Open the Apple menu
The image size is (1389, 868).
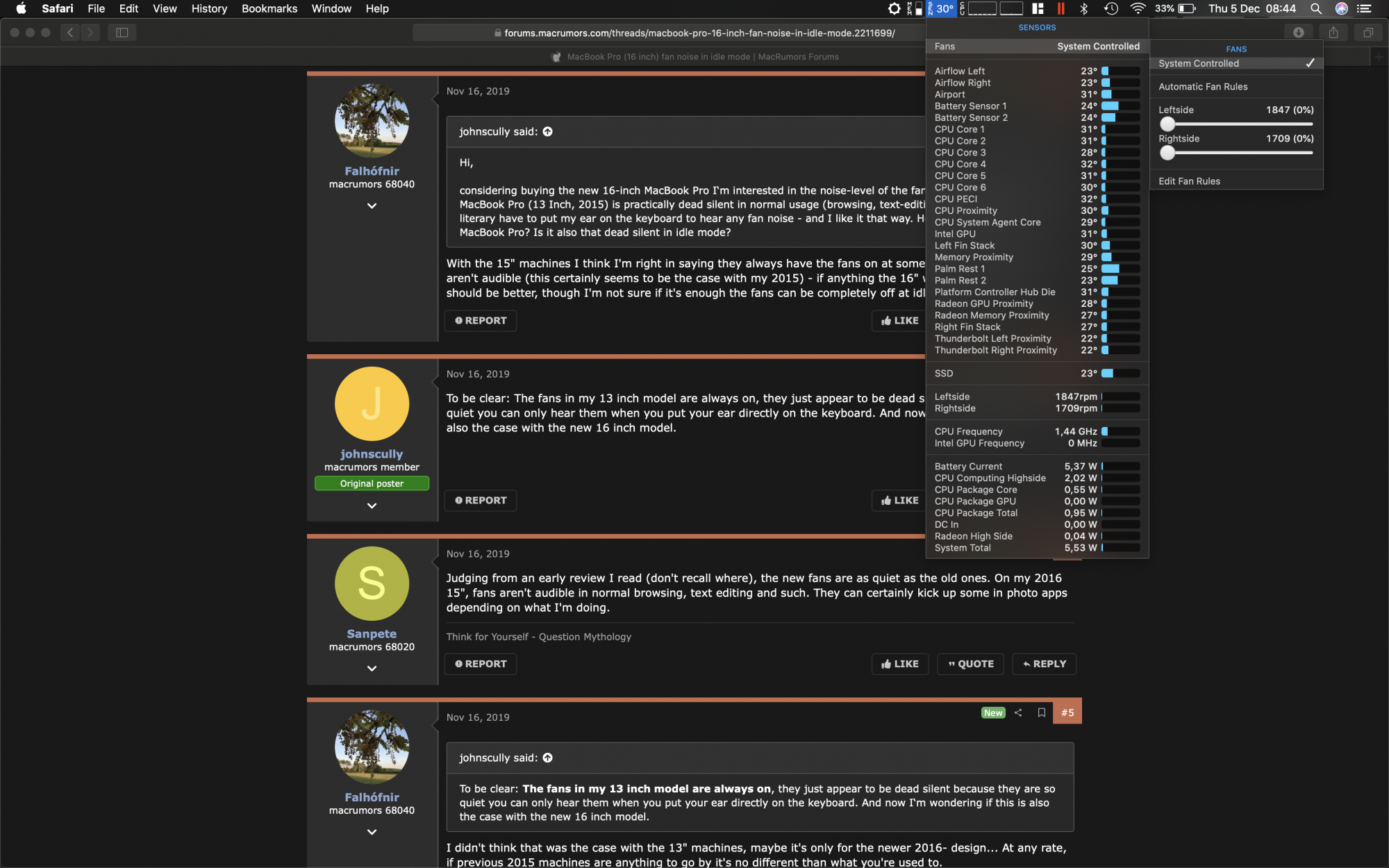click(21, 8)
